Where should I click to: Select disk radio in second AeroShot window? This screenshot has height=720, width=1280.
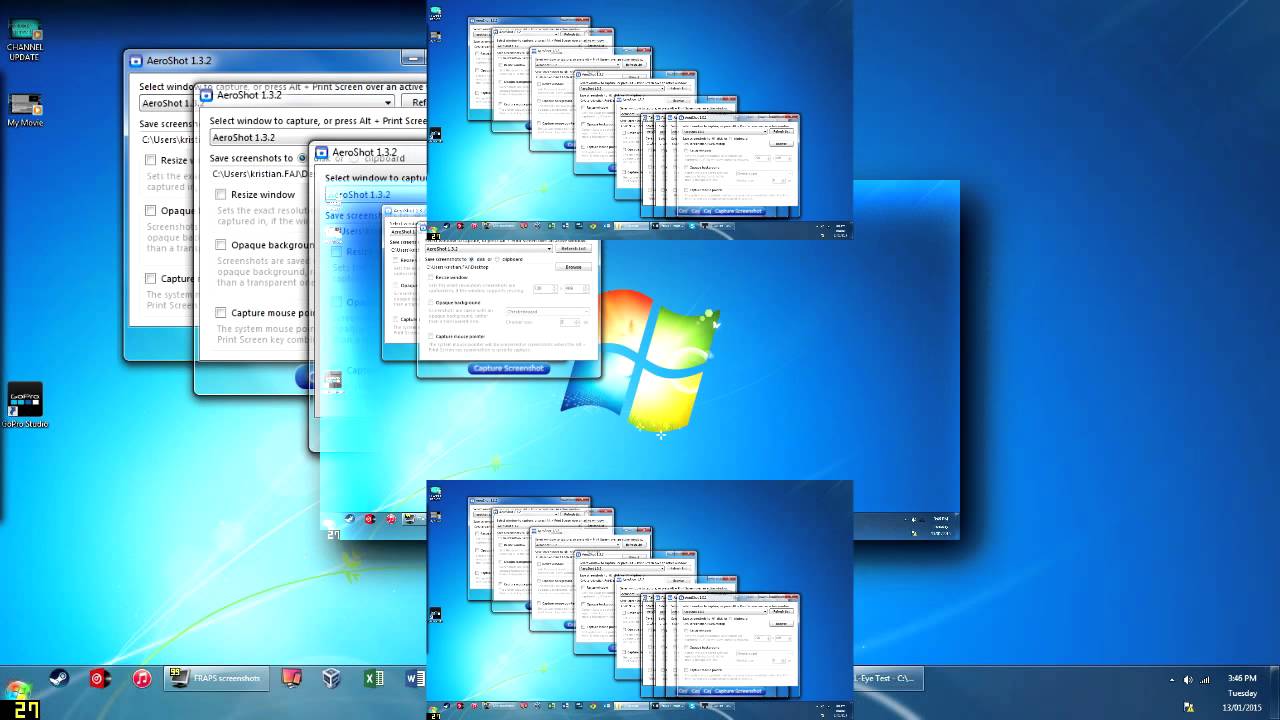301,158
